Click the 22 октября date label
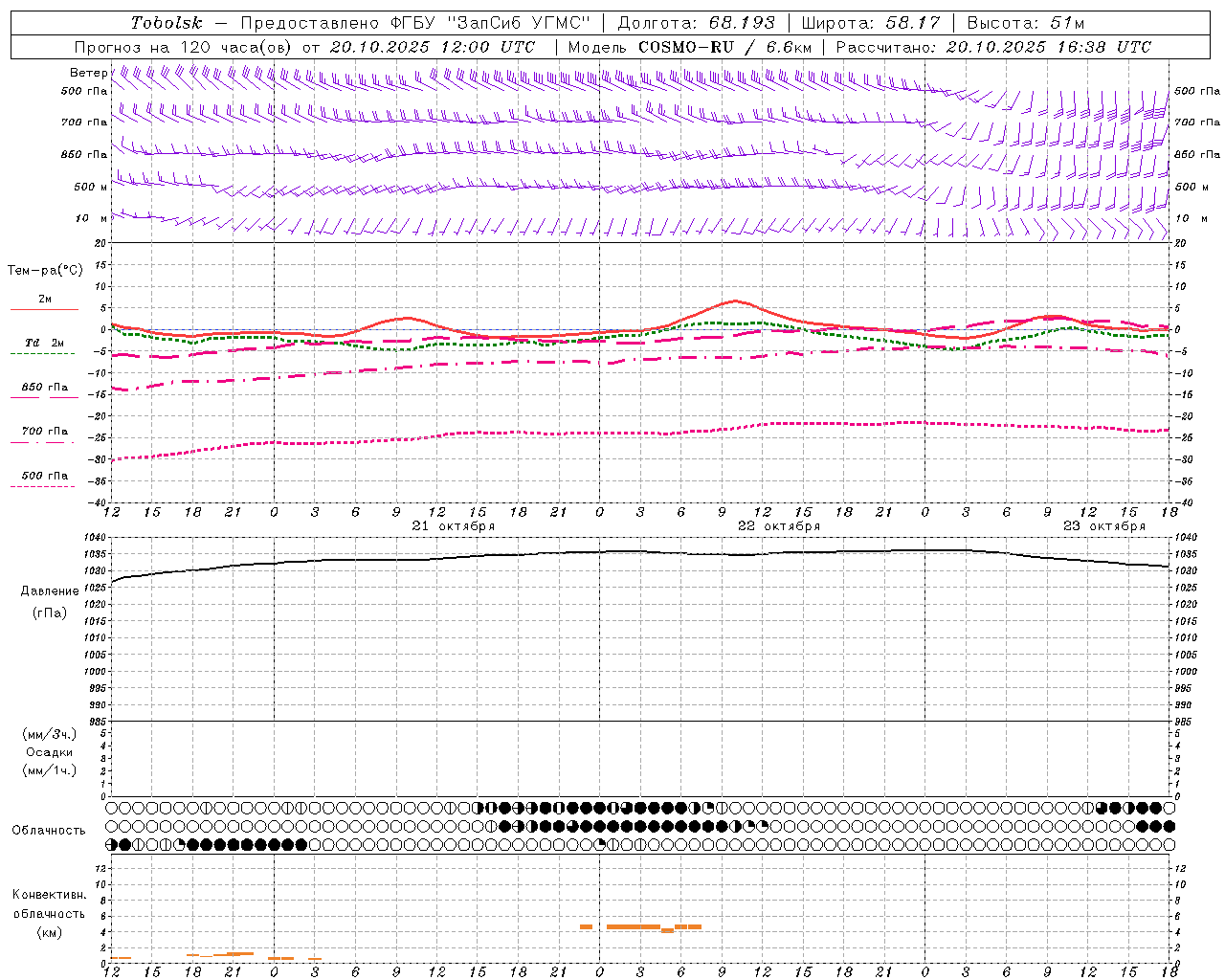The height and width of the screenshot is (980, 1225). point(779,526)
